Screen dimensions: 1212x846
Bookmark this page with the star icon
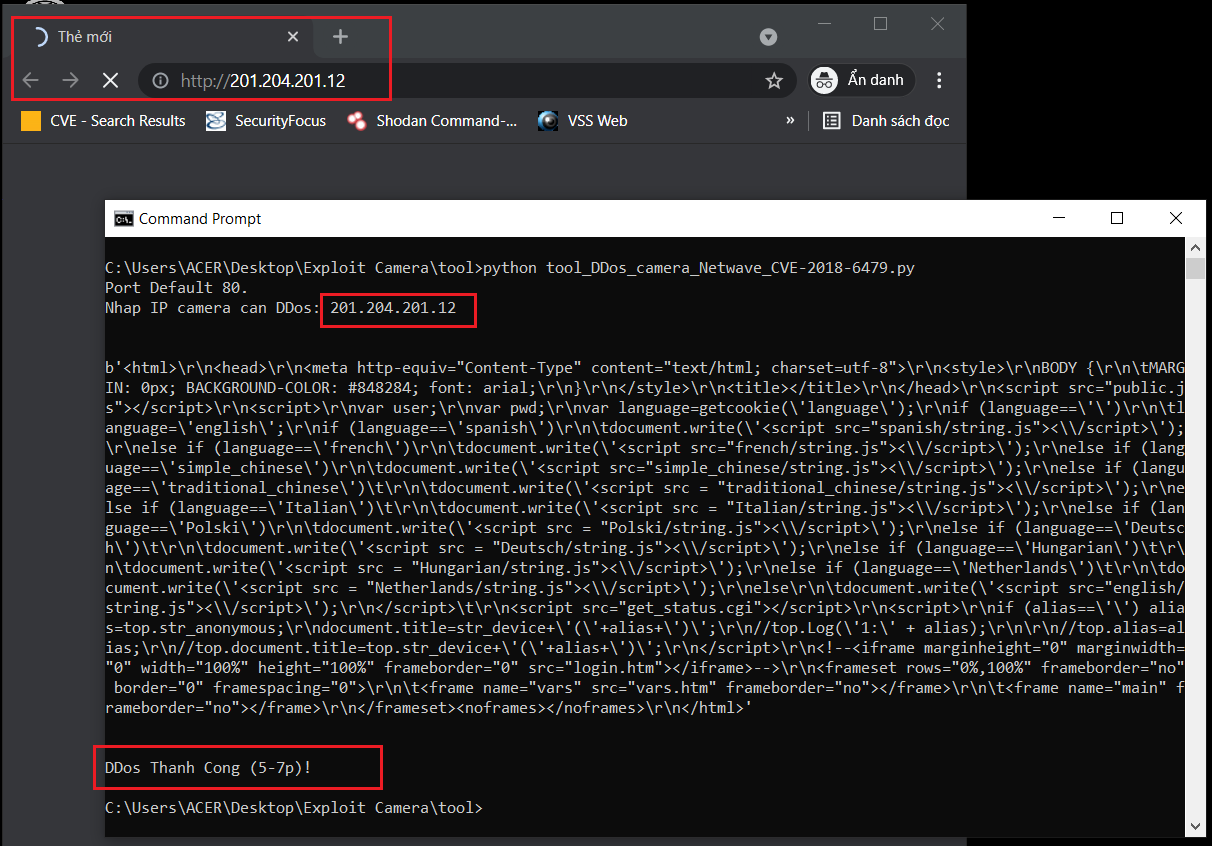774,81
